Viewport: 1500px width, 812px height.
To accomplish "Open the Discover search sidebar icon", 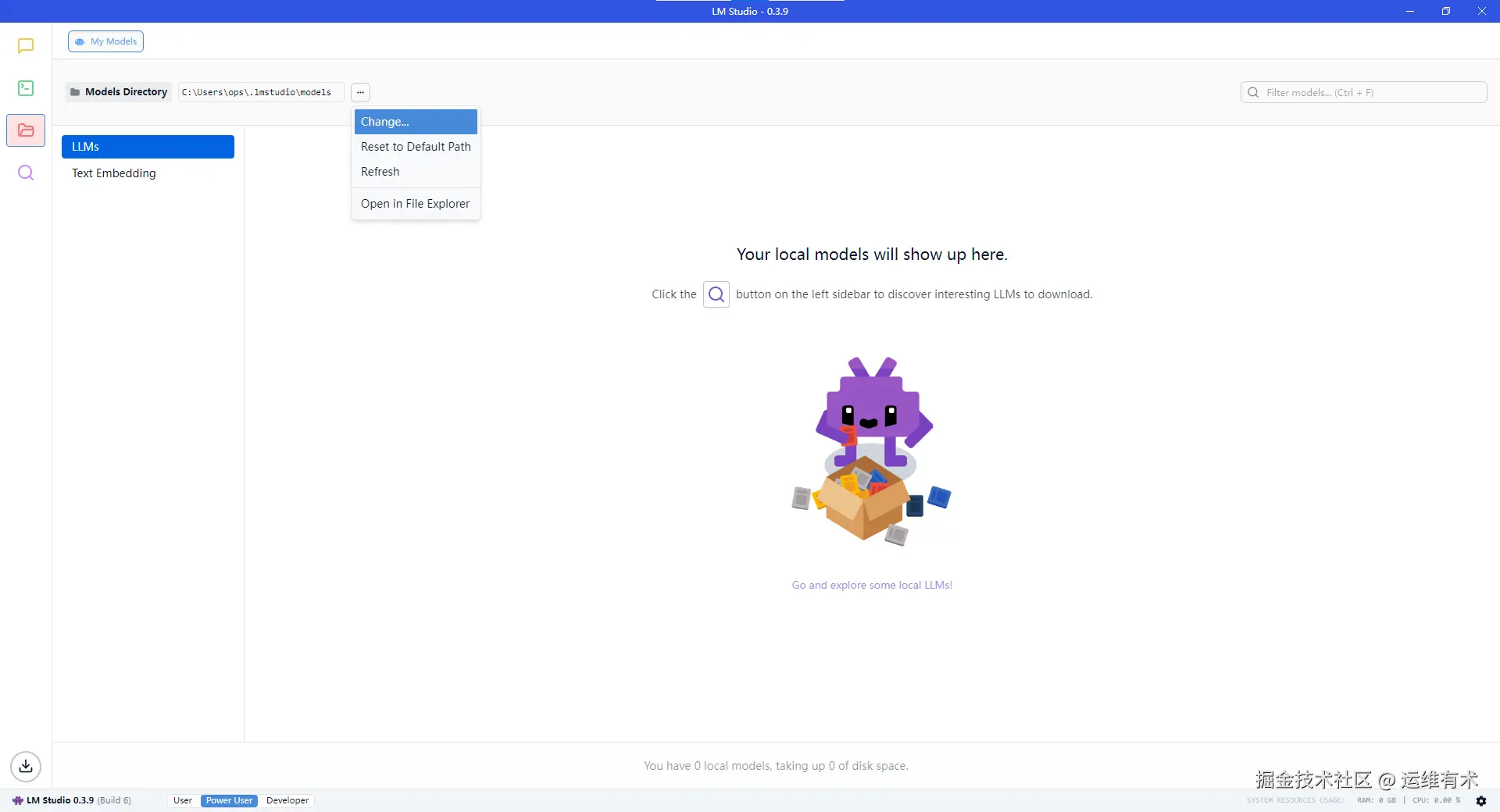I will tap(26, 173).
